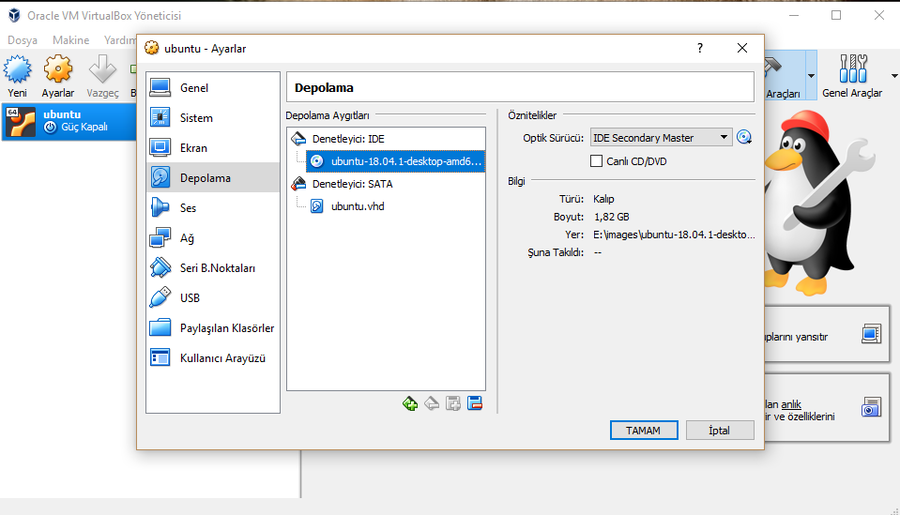900x515 pixels.
Task: Select Denetleyici: SATA controller in tree
Action: [352, 184]
